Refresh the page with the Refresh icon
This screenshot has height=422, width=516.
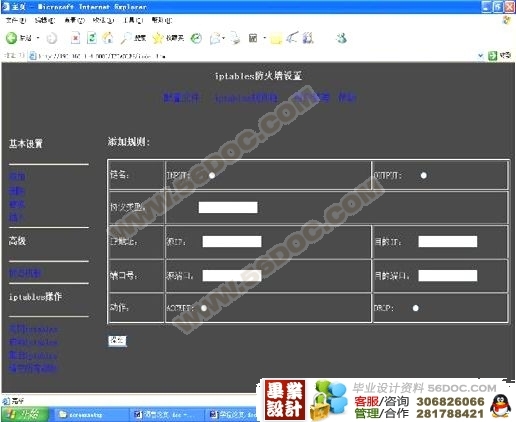[92, 38]
